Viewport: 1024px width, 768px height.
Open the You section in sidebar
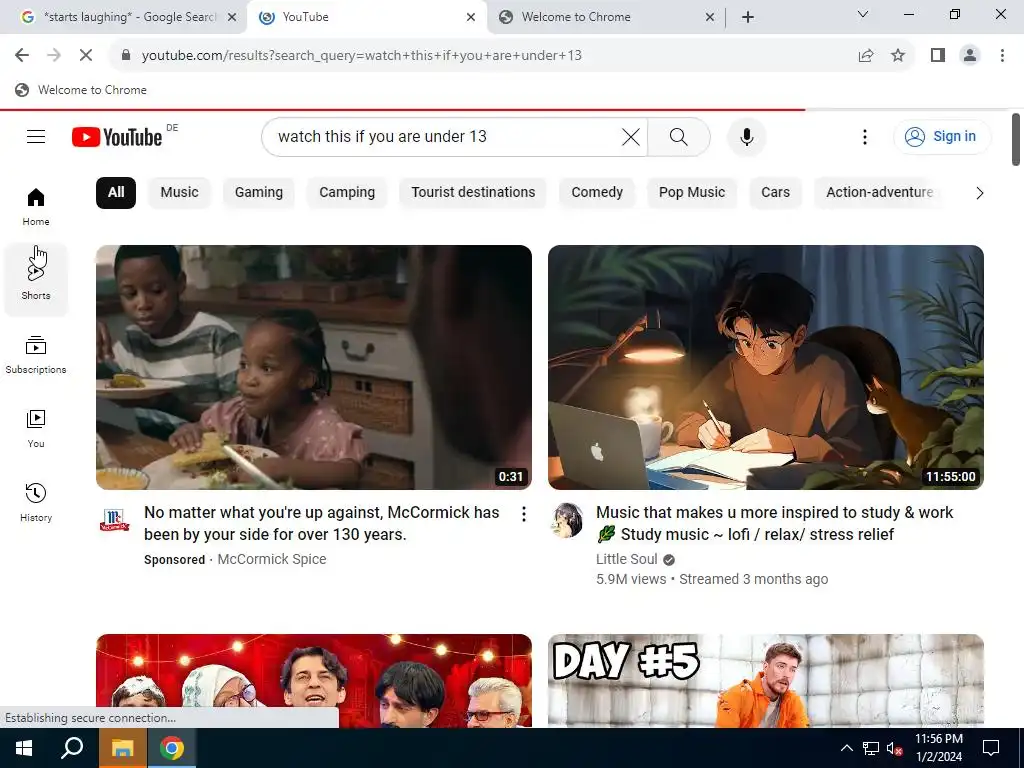click(36, 428)
